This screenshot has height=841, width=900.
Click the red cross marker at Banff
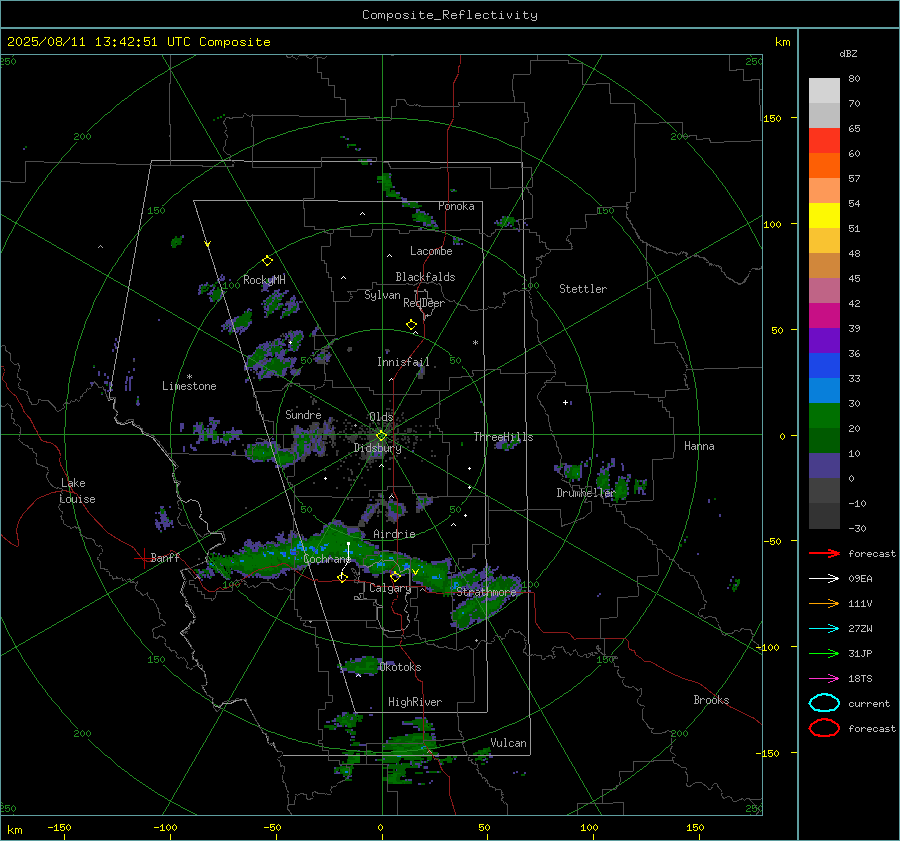143,558
